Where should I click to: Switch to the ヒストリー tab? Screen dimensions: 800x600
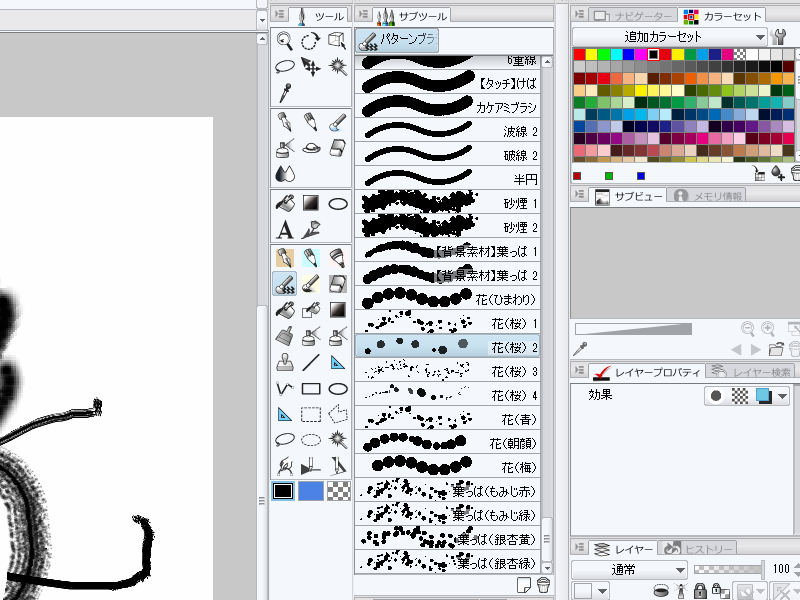[x=697, y=549]
